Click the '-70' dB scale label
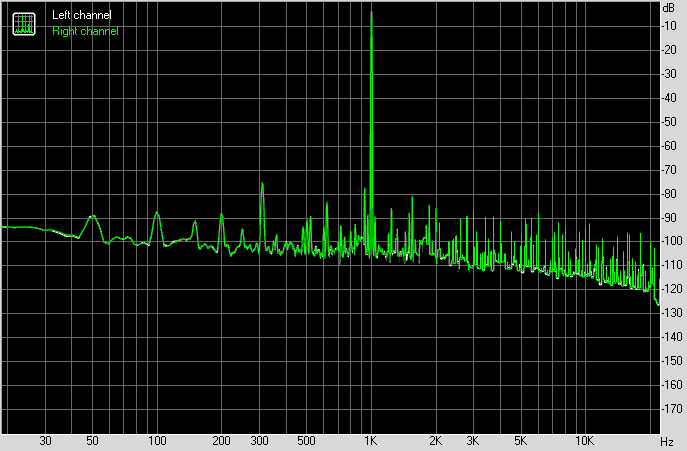 669,170
